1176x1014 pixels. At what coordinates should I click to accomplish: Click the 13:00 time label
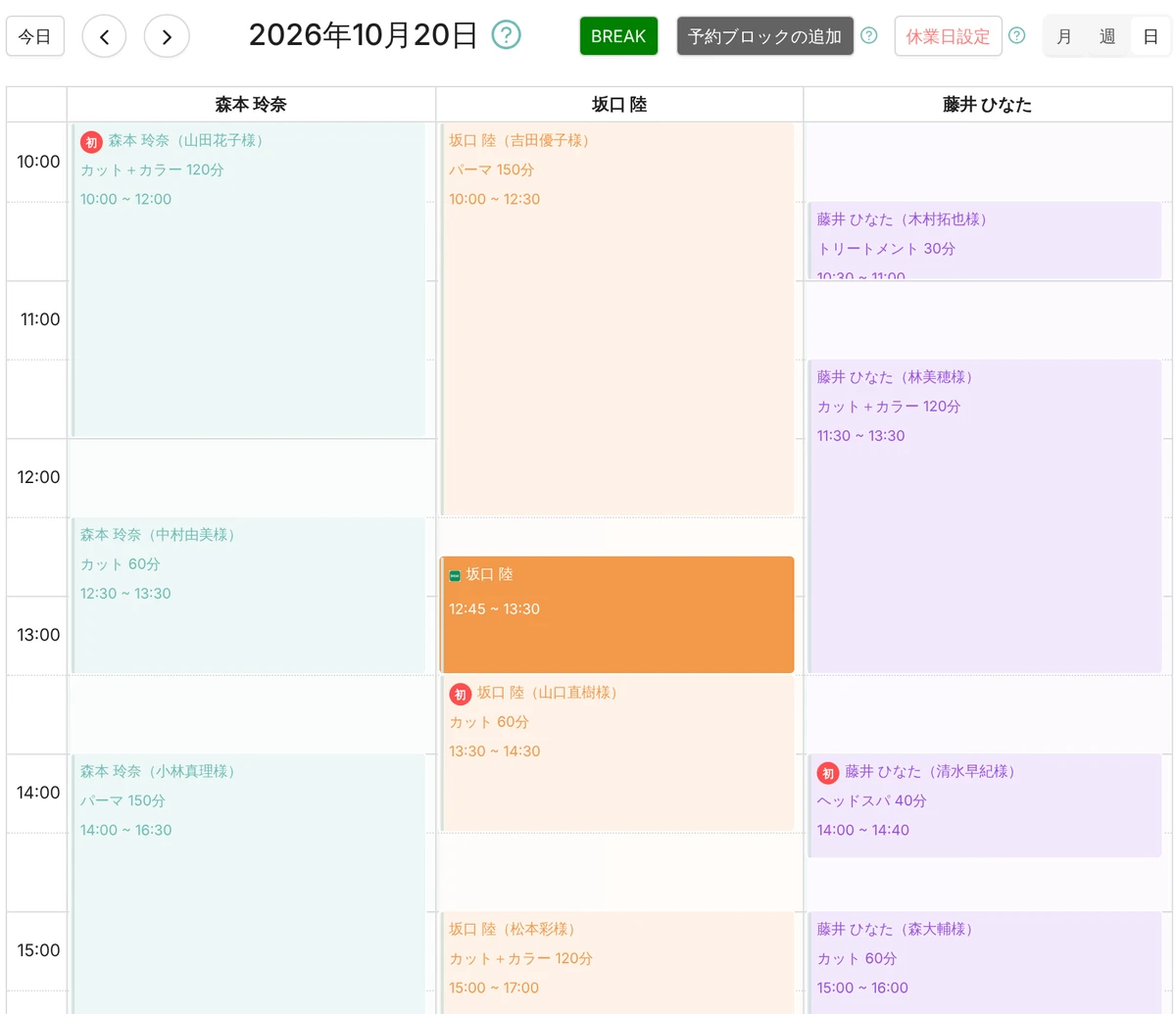(38, 635)
